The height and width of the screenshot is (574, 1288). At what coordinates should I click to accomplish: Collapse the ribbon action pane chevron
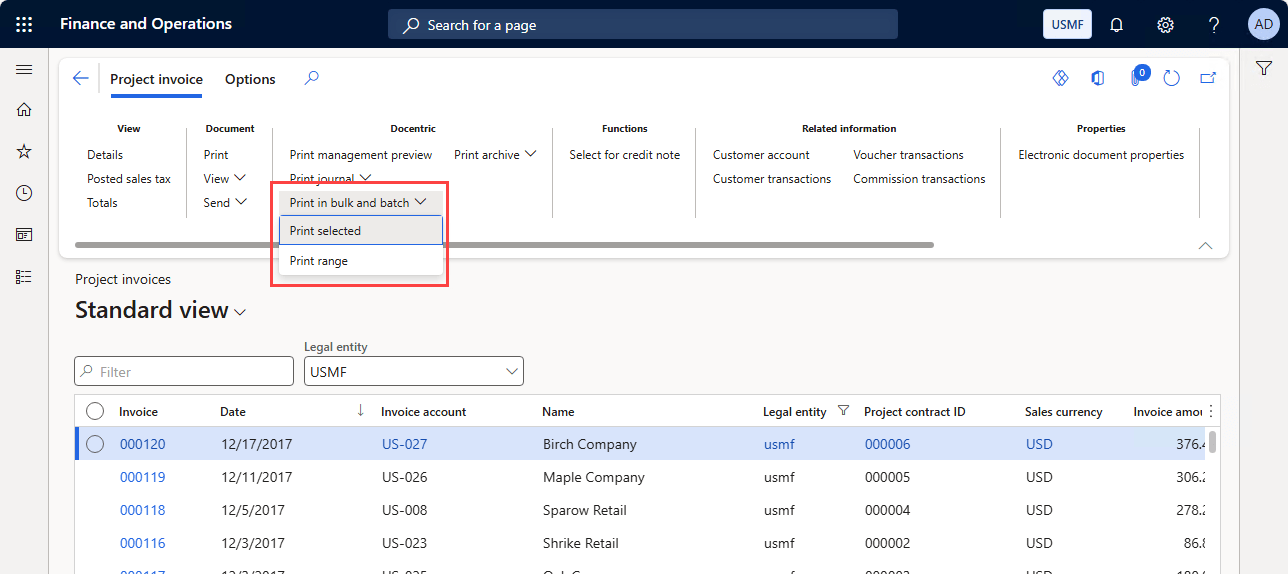(1205, 246)
